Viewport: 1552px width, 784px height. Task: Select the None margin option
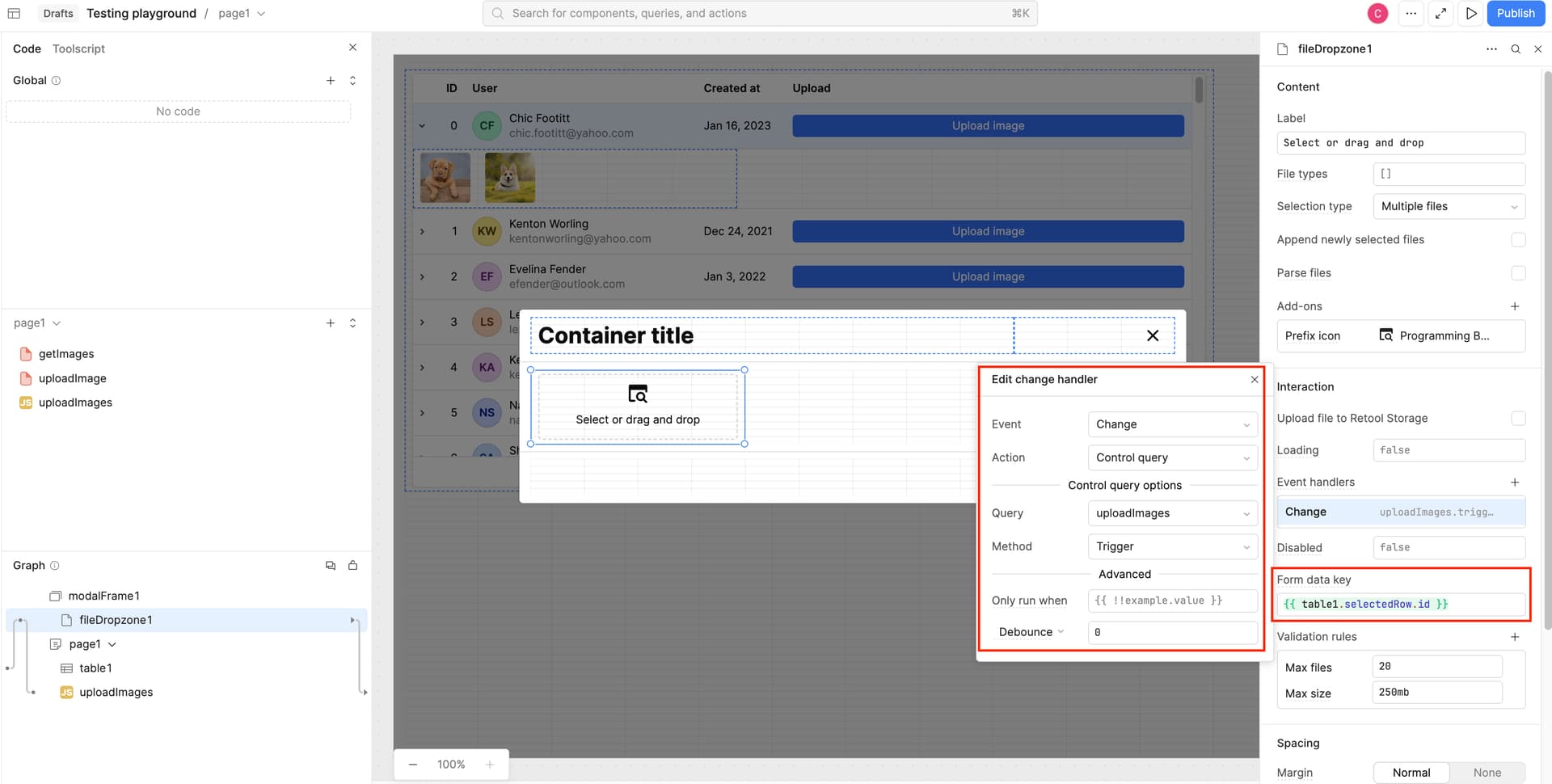coord(1487,773)
